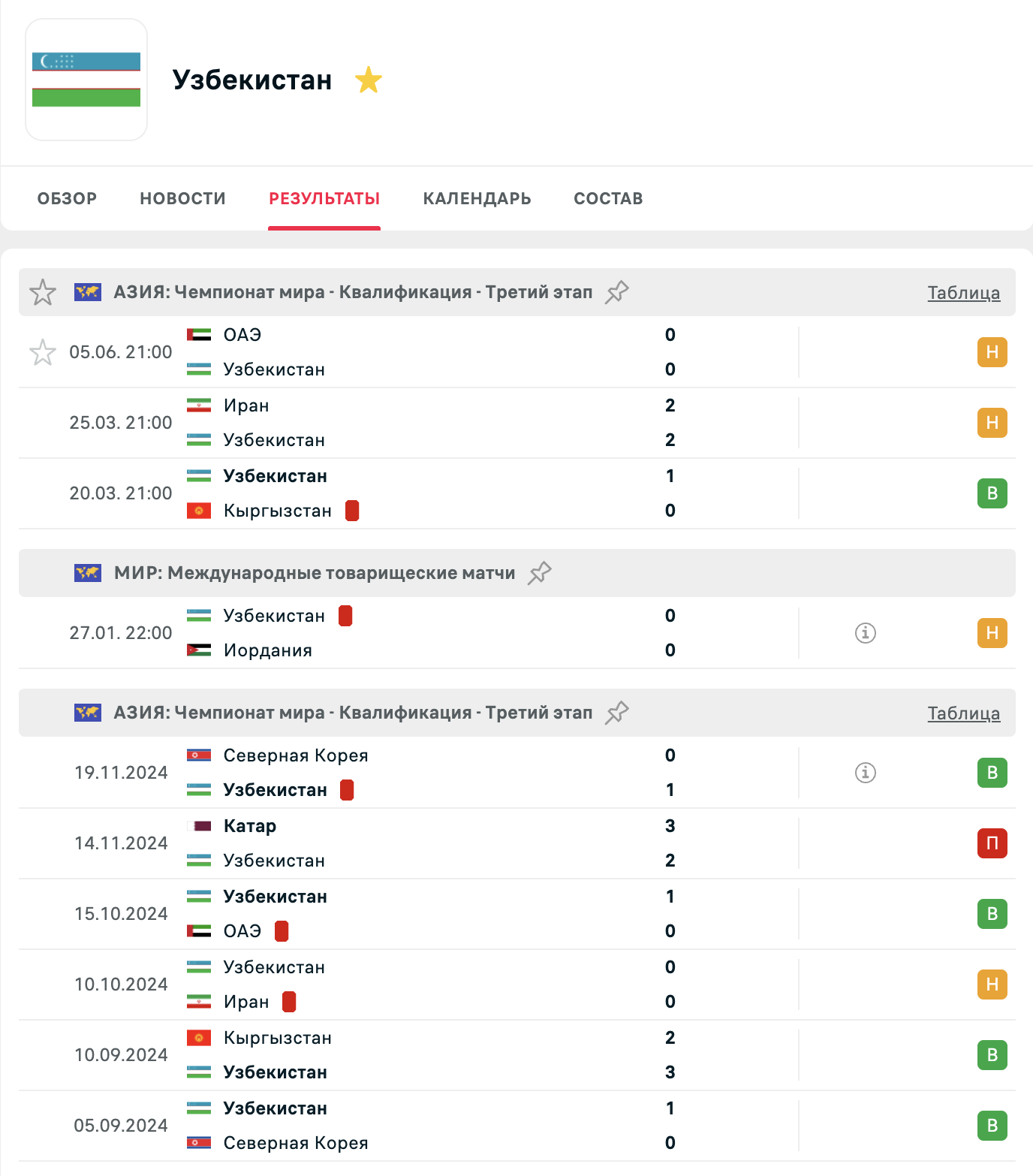Open the НОВОСТИ tab
The image size is (1033, 1176).
point(182,198)
